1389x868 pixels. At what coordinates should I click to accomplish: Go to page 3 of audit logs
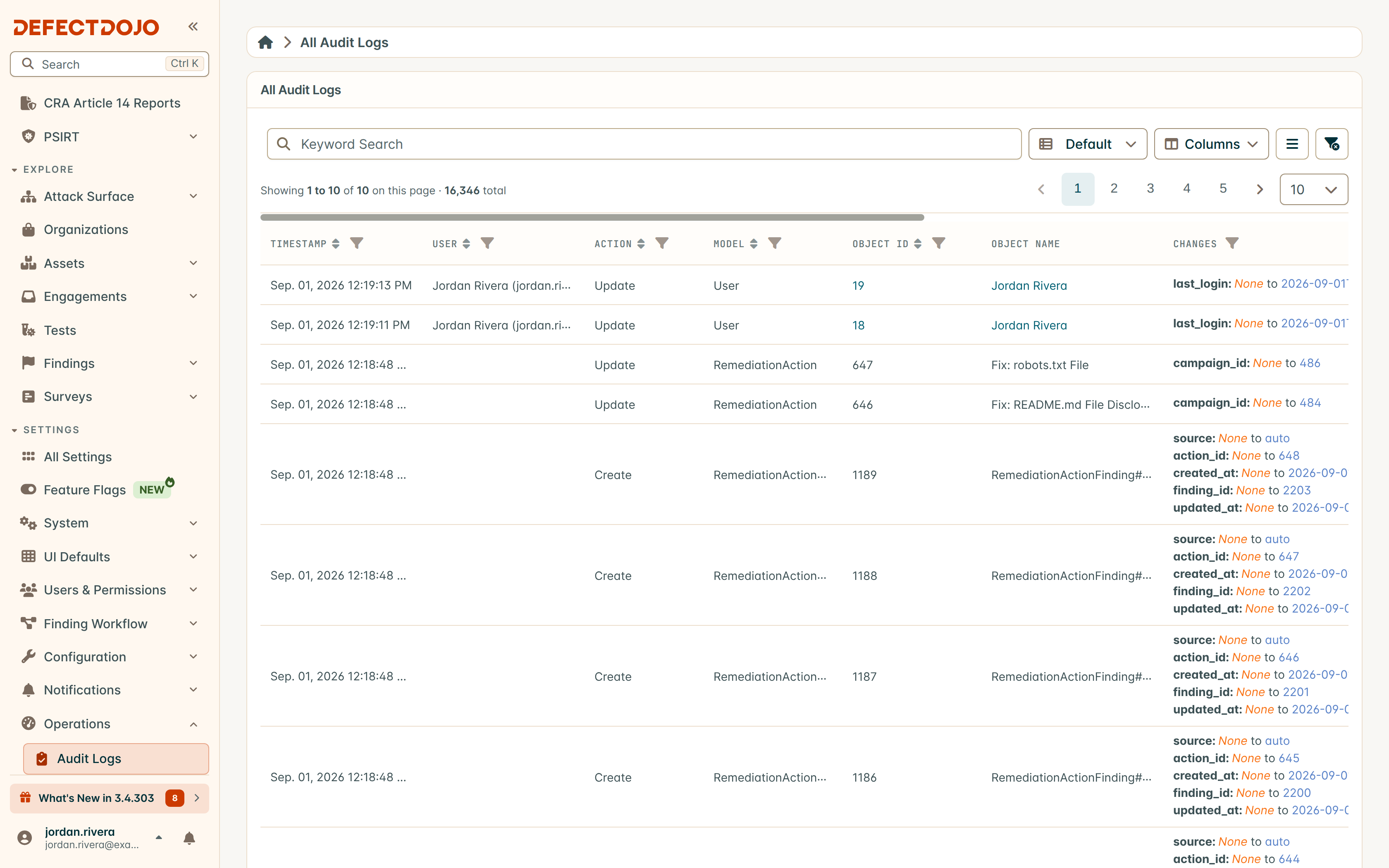pyautogui.click(x=1150, y=189)
